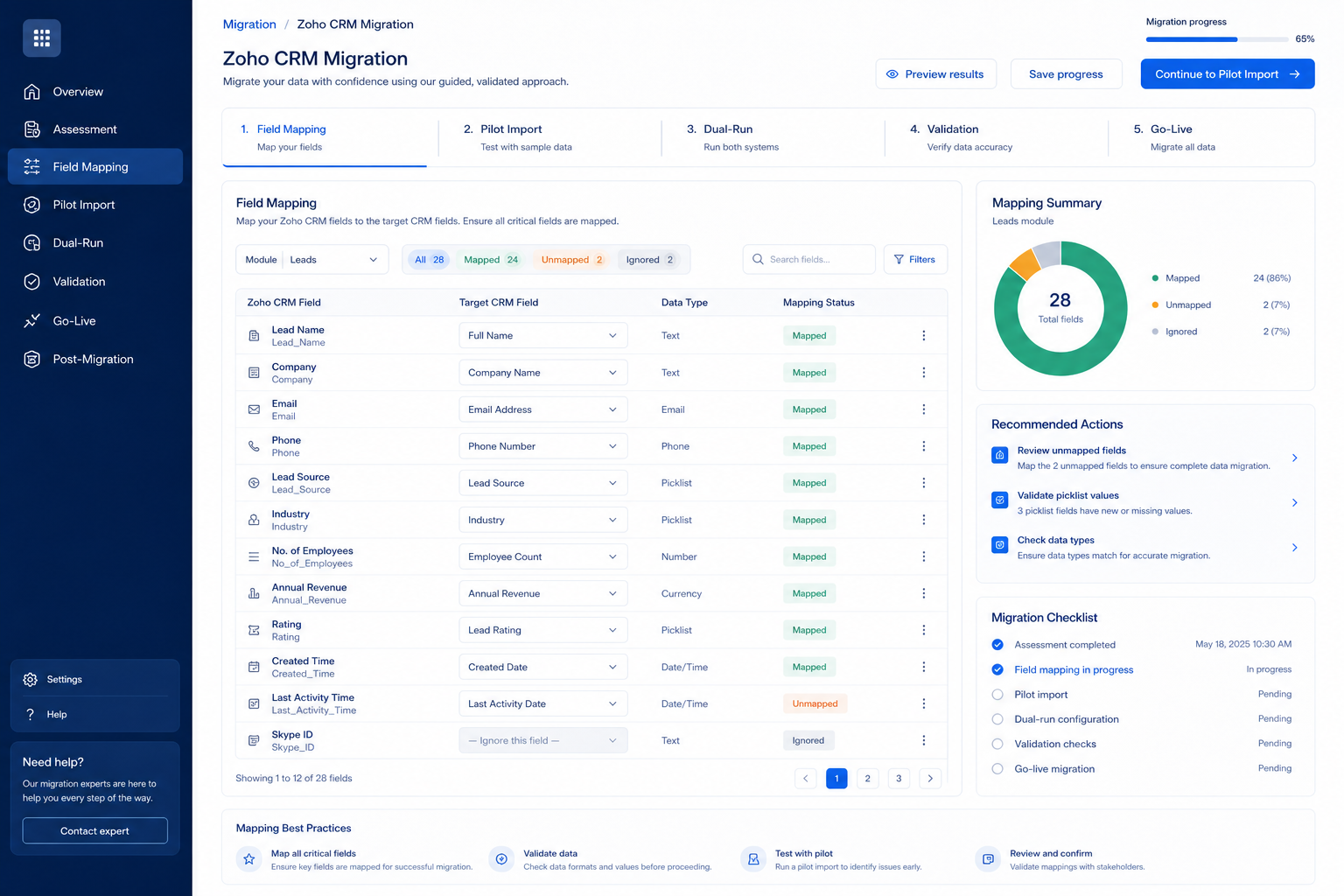1344x896 pixels.
Task: Click the Review and confirm icon
Action: (988, 859)
